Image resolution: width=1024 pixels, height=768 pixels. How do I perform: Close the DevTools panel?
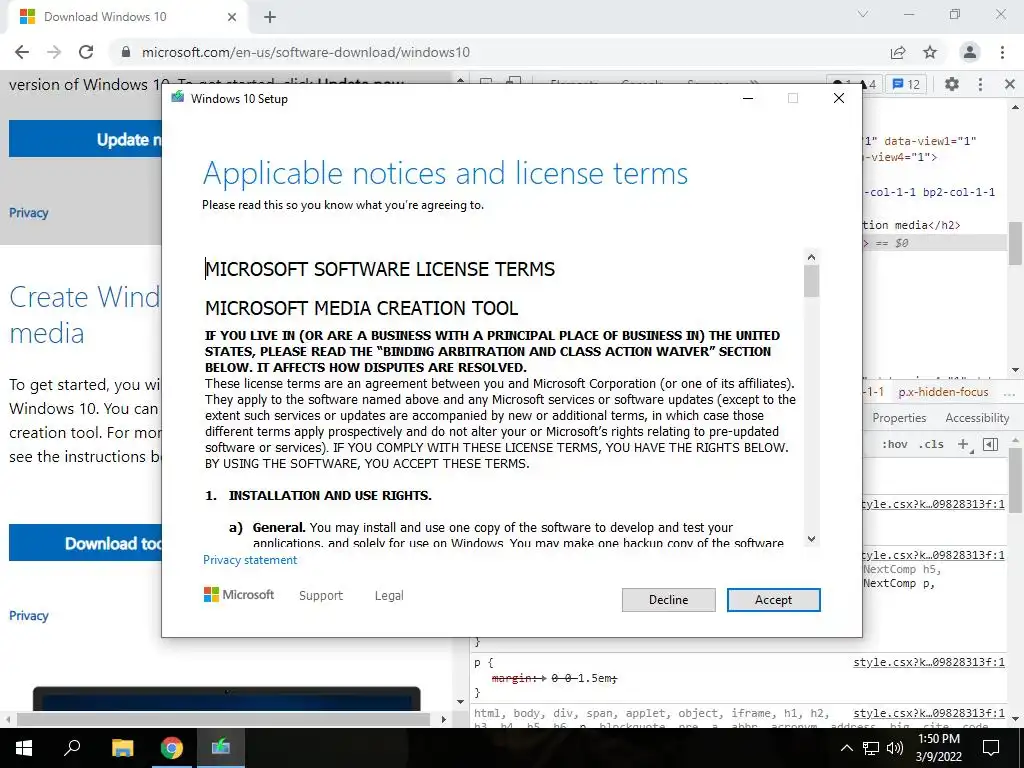pos(1010,84)
